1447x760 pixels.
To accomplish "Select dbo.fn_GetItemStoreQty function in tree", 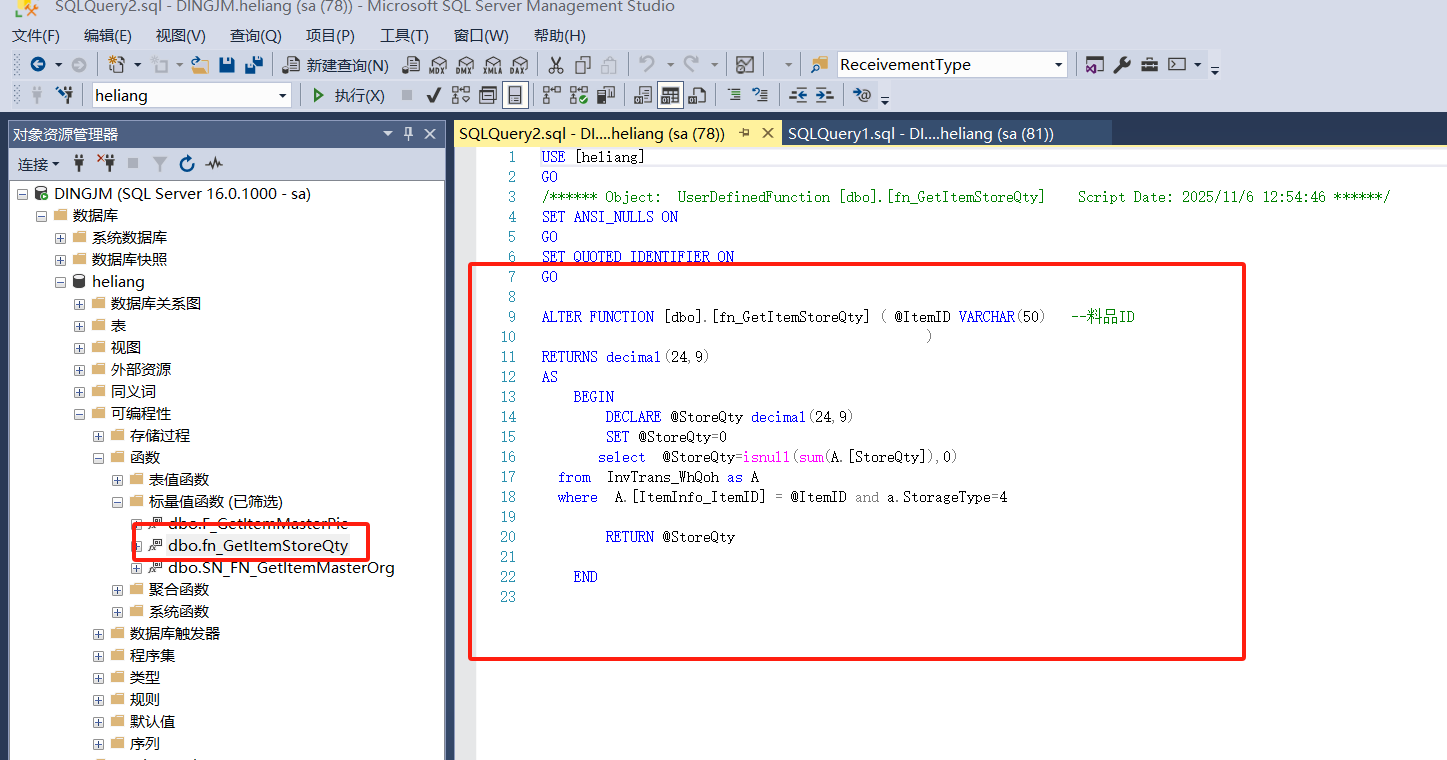I will (258, 545).
